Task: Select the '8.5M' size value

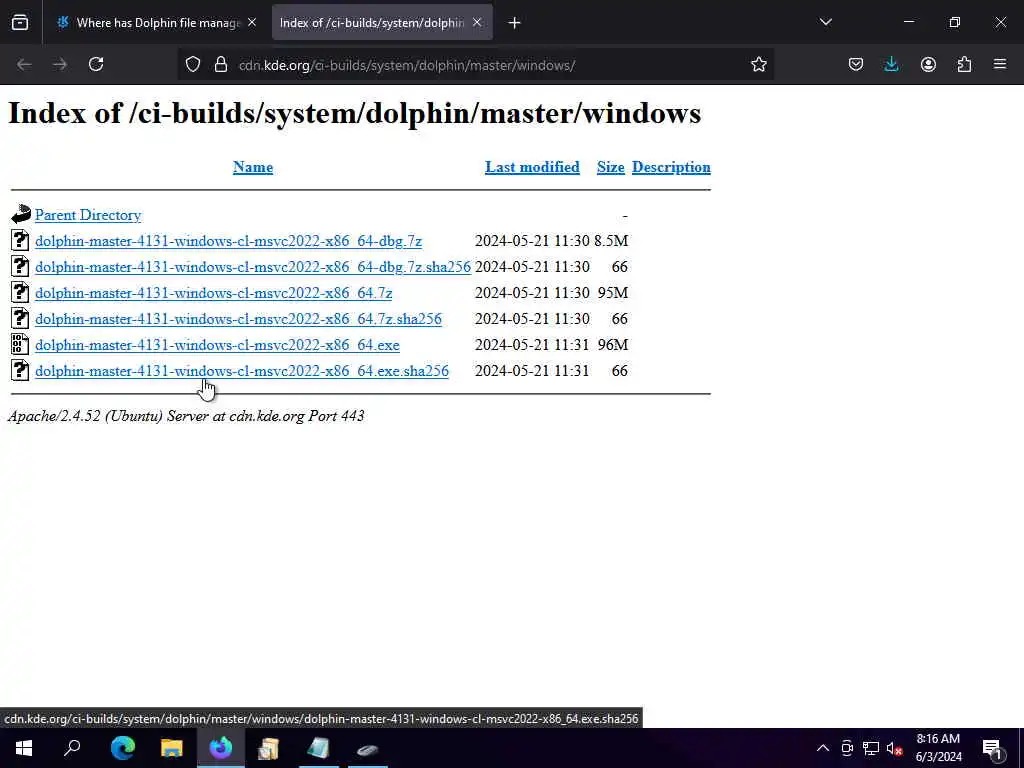Action: pos(611,241)
